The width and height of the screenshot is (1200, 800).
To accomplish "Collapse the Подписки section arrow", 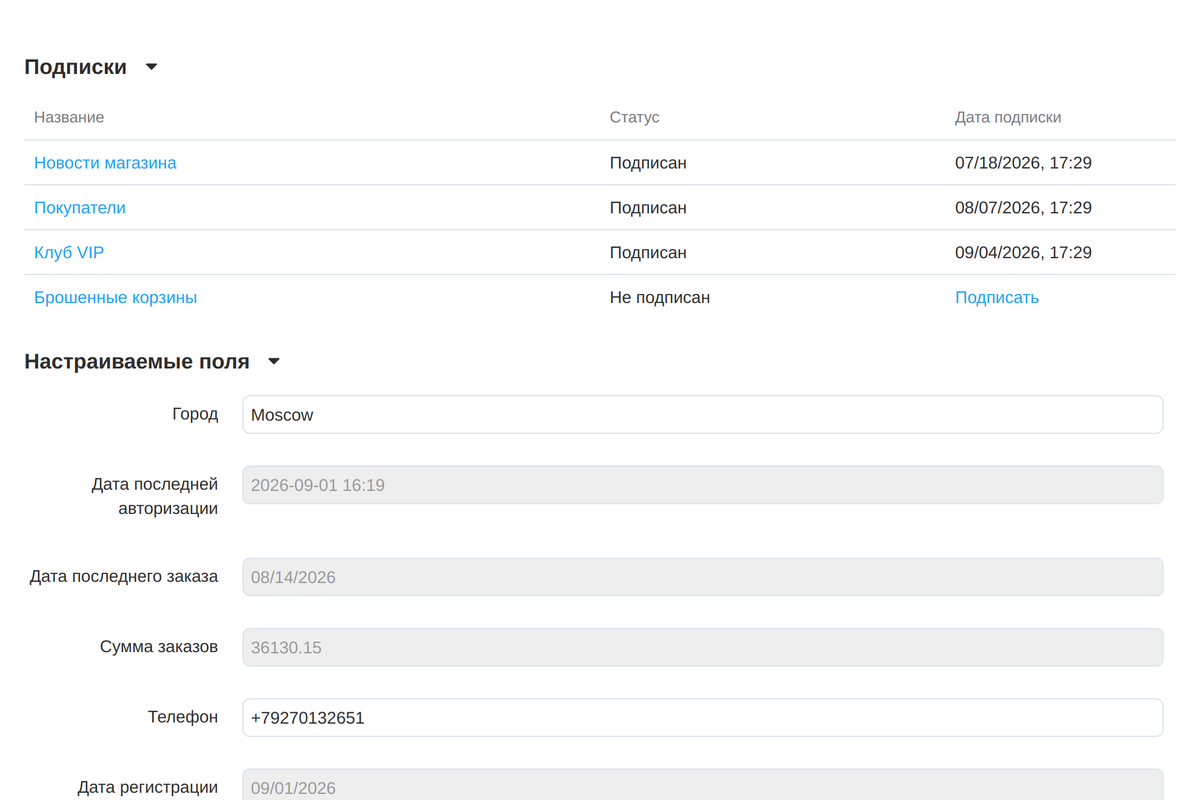I will [x=152, y=67].
